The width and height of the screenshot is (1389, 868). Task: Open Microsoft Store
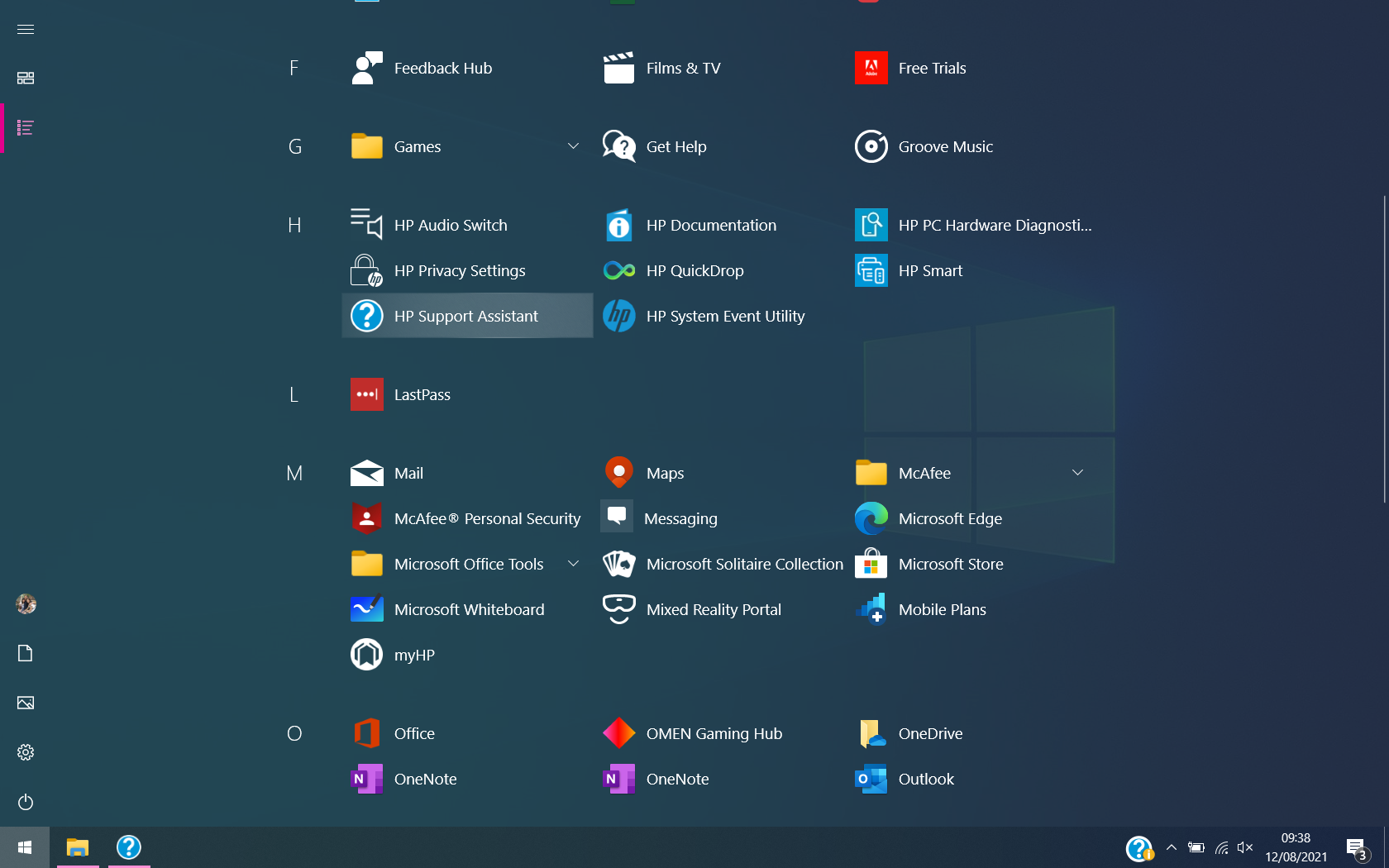[x=971, y=564]
